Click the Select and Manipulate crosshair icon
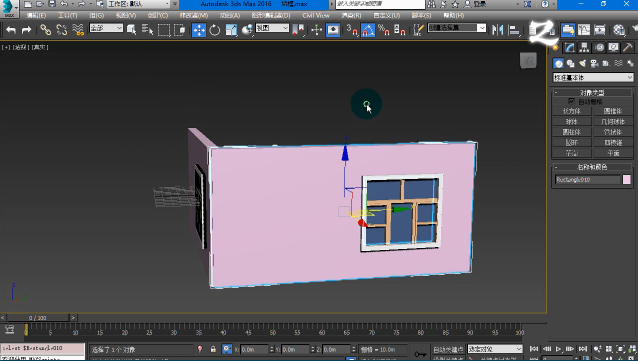638x361 pixels. pyautogui.click(x=317, y=30)
